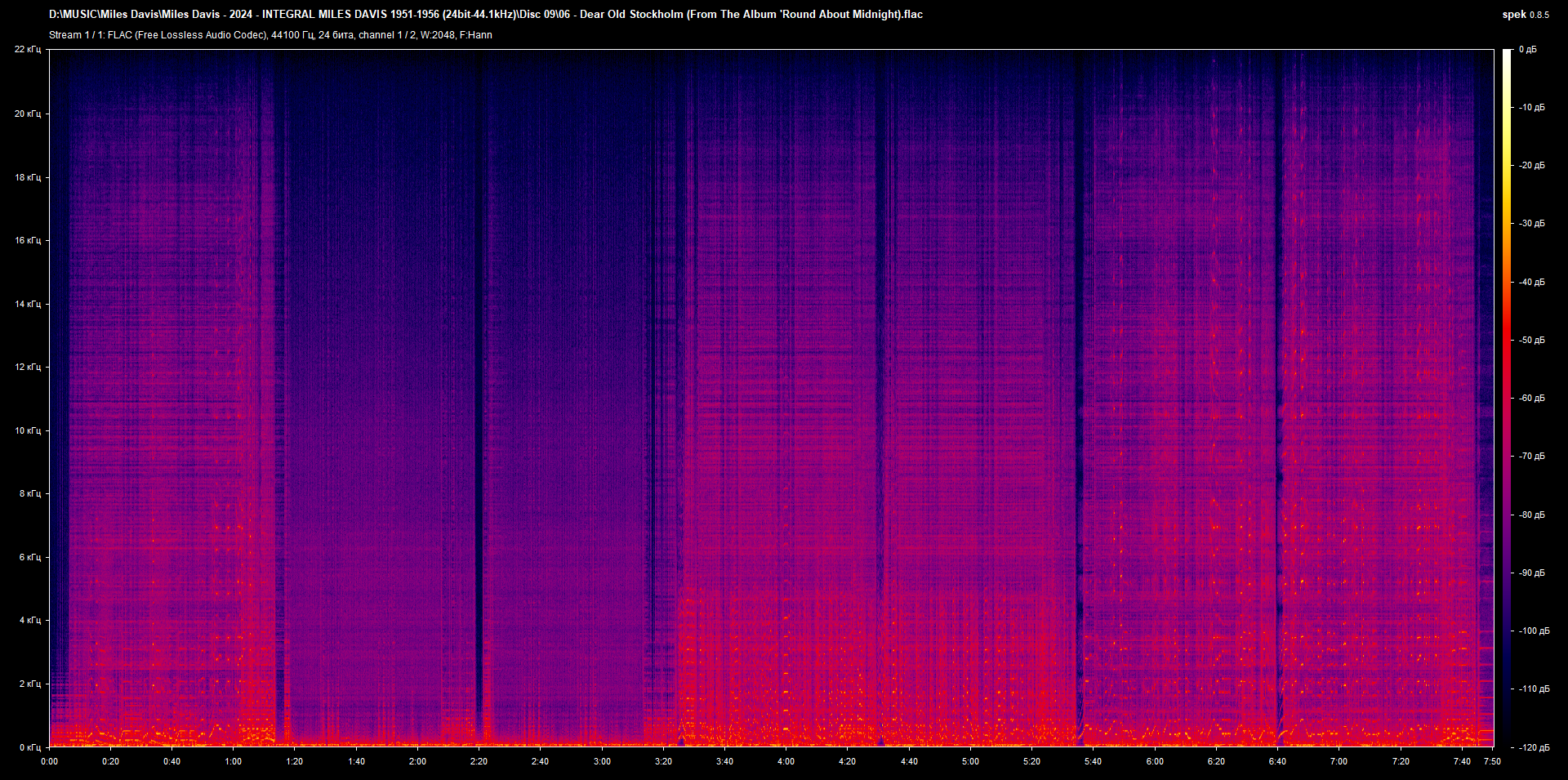Click the 2:00 time axis label
Screen dimensions: 1568x780
[x=417, y=761]
